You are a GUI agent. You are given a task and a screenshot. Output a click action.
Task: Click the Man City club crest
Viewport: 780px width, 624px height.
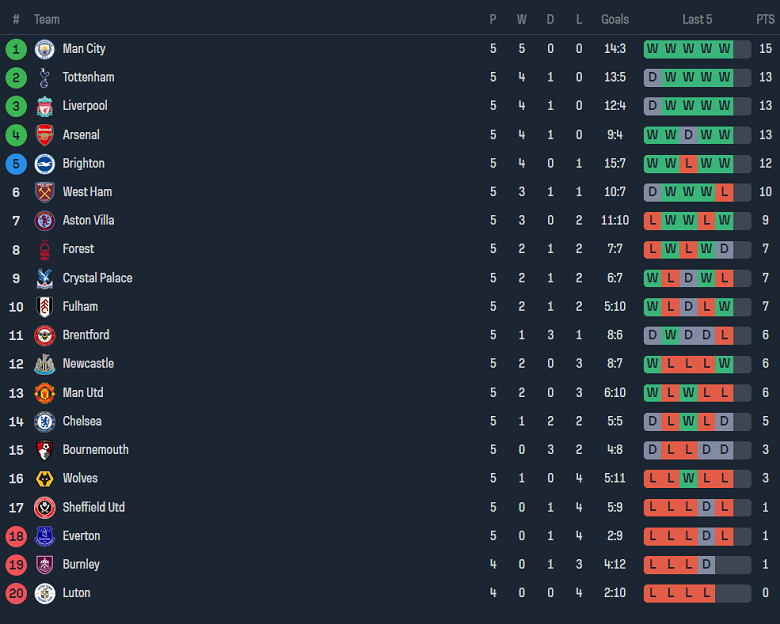[x=44, y=49]
